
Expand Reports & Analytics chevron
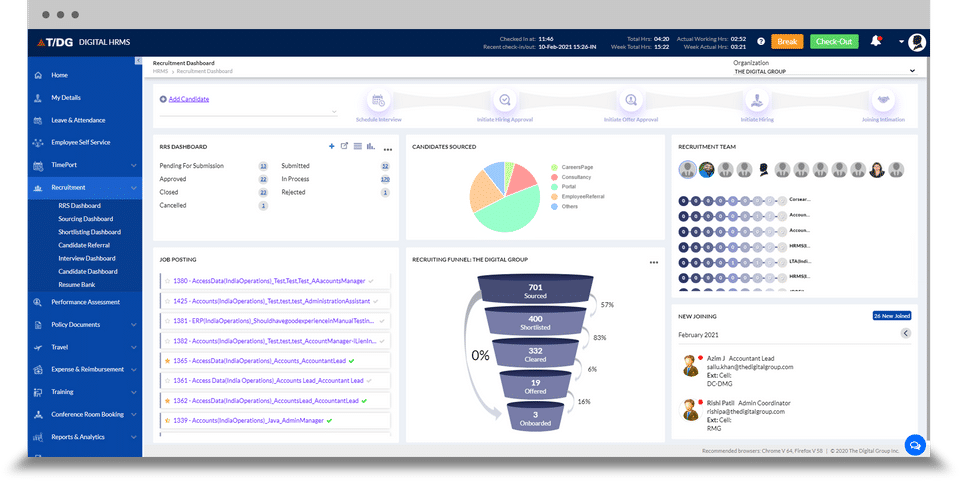click(133, 438)
